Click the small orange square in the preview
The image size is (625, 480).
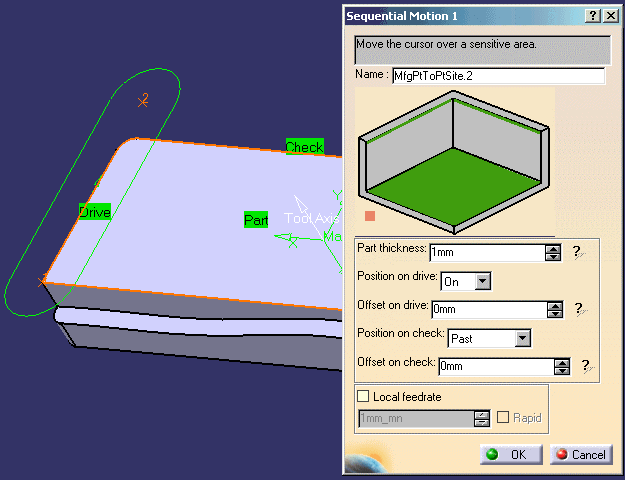tap(370, 215)
